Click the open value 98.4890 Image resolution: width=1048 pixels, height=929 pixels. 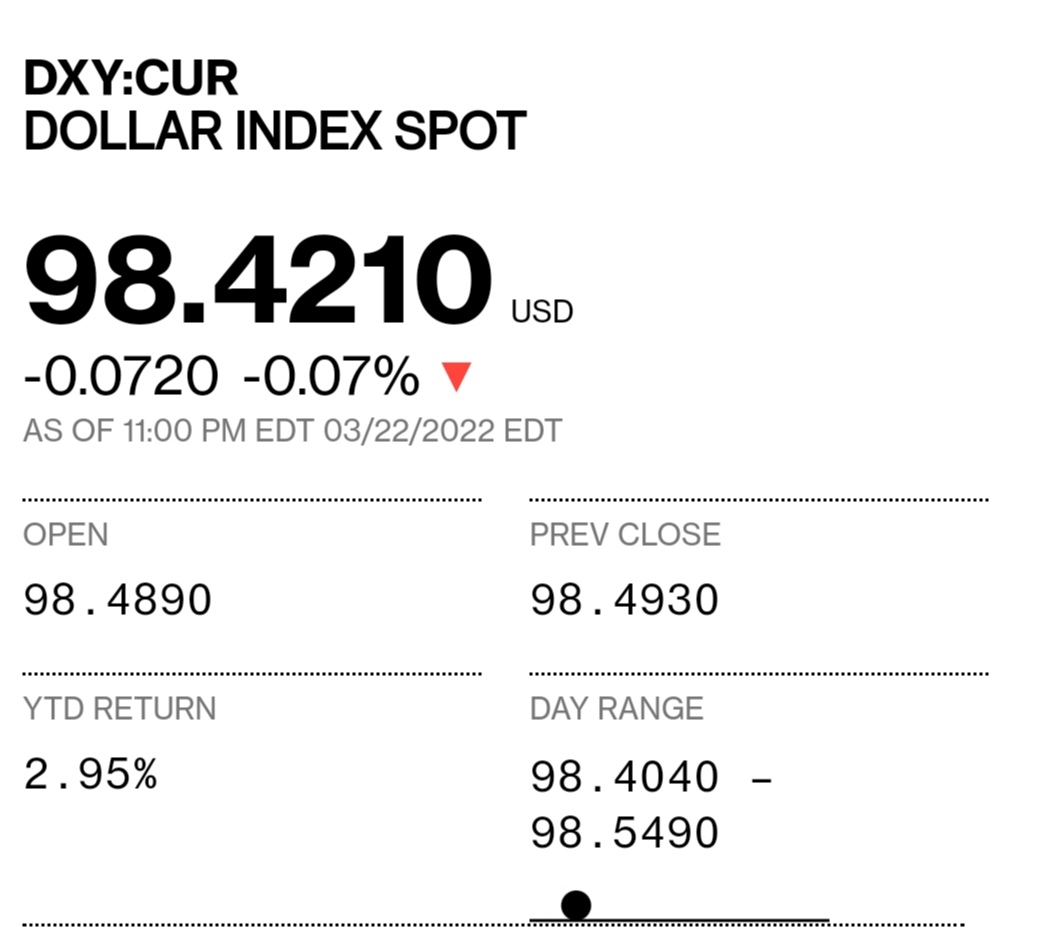pyautogui.click(x=118, y=600)
